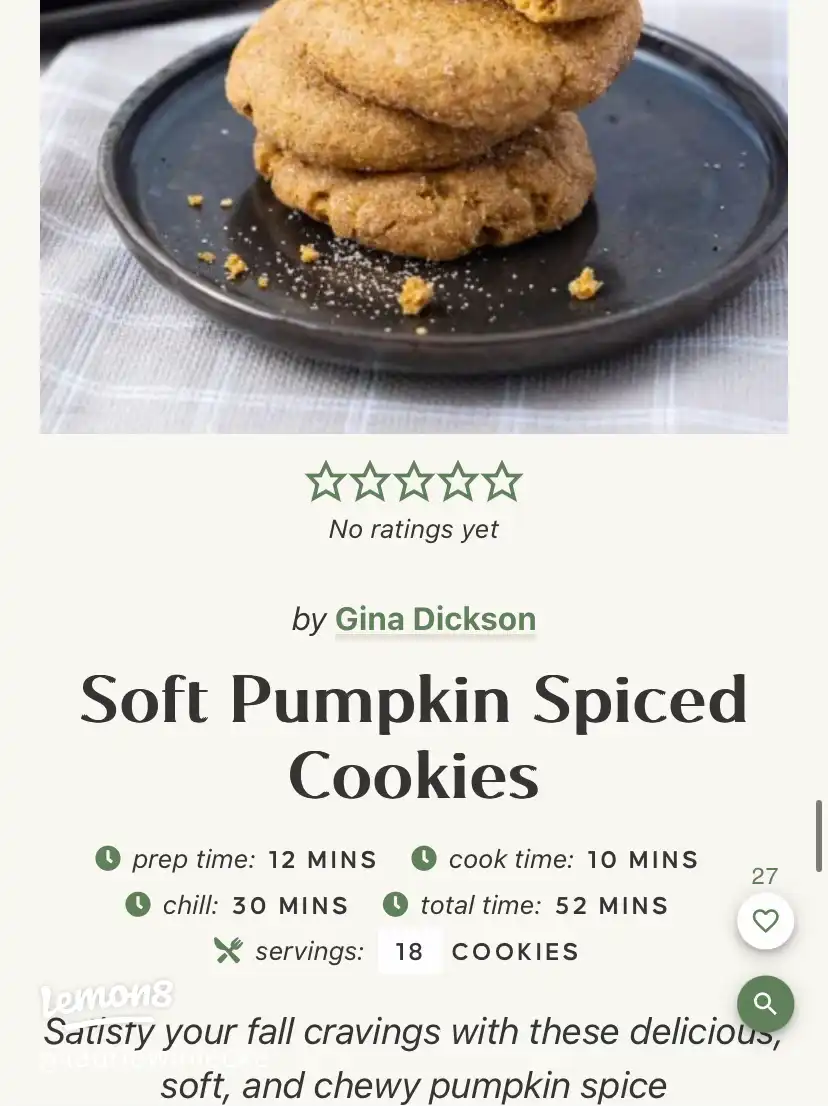
Task: Rate the recipe four stars
Action: (458, 481)
